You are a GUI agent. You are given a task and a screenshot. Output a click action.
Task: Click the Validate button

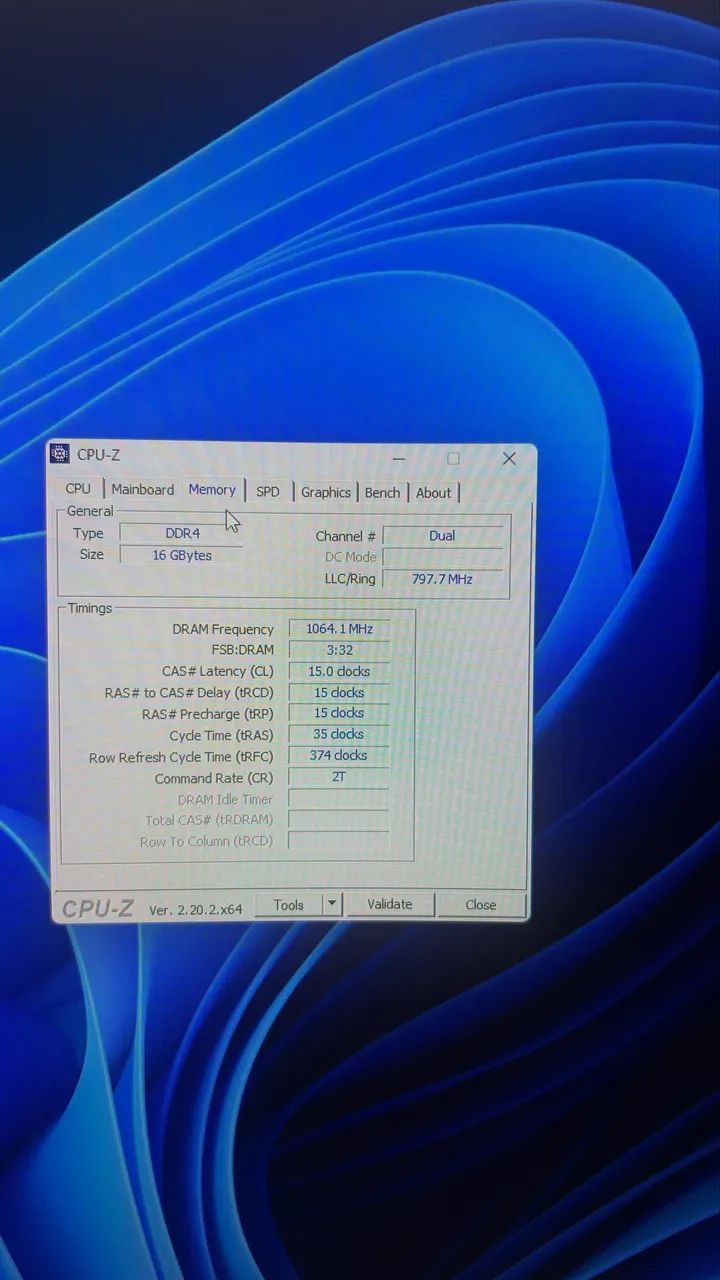pos(390,904)
